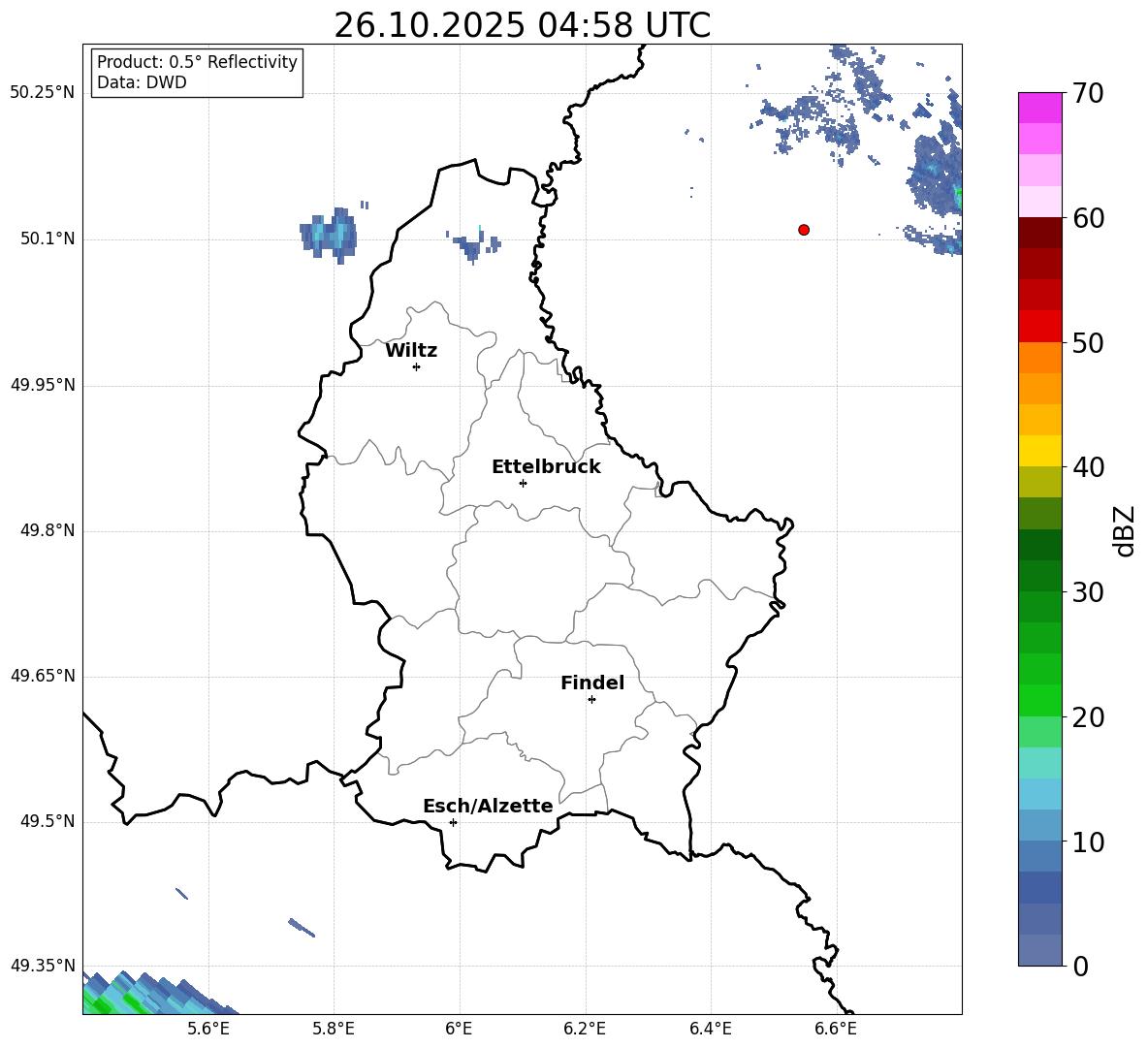Click the orange band just below 50 dBZ
1148x1048 pixels.
tap(1039, 358)
